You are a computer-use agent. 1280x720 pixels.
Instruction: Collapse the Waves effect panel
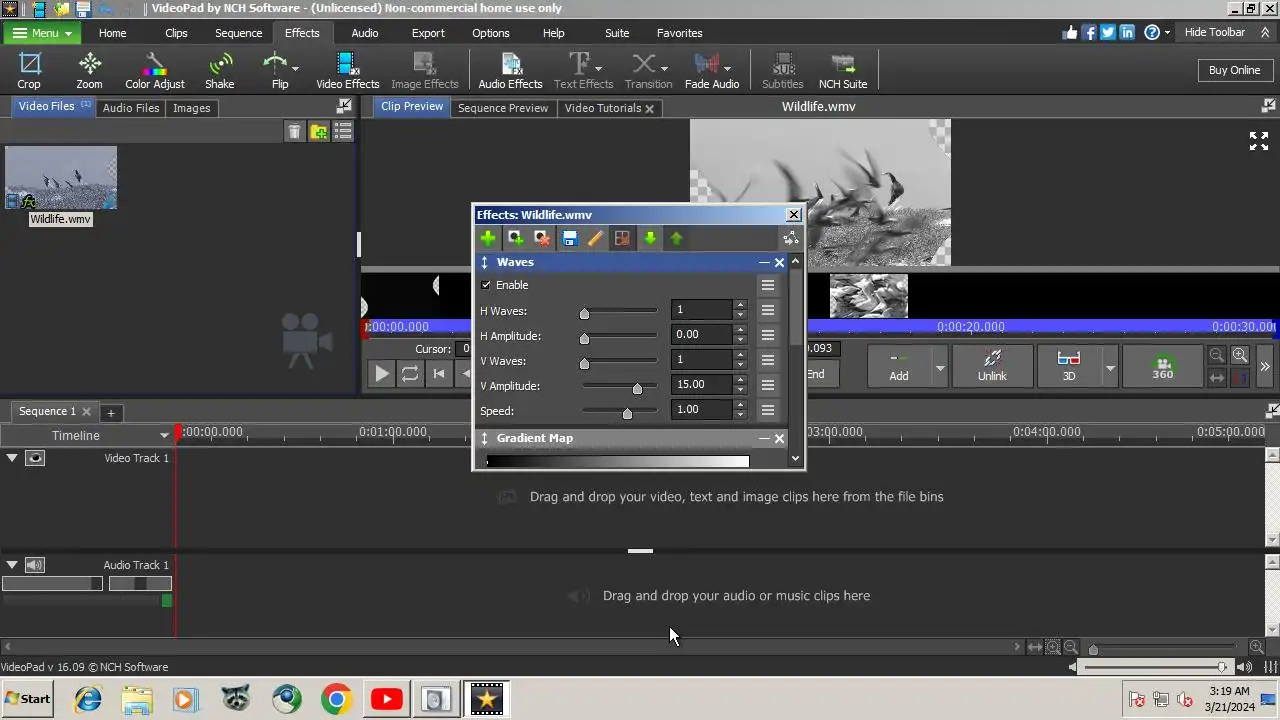click(764, 263)
